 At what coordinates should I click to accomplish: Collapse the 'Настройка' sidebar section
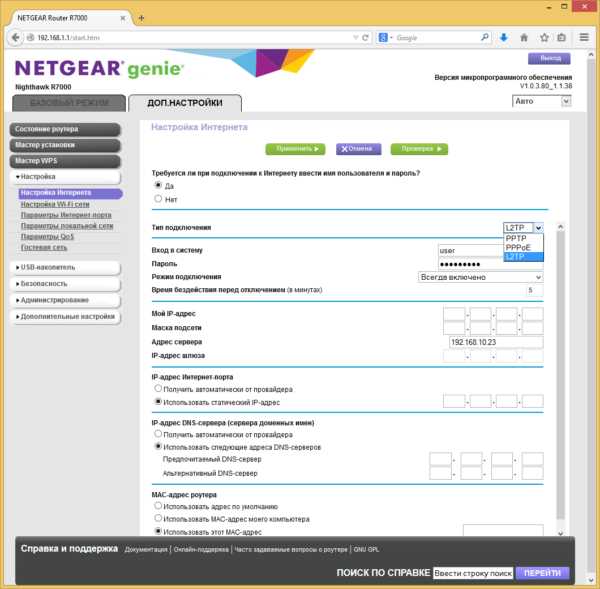coord(65,177)
